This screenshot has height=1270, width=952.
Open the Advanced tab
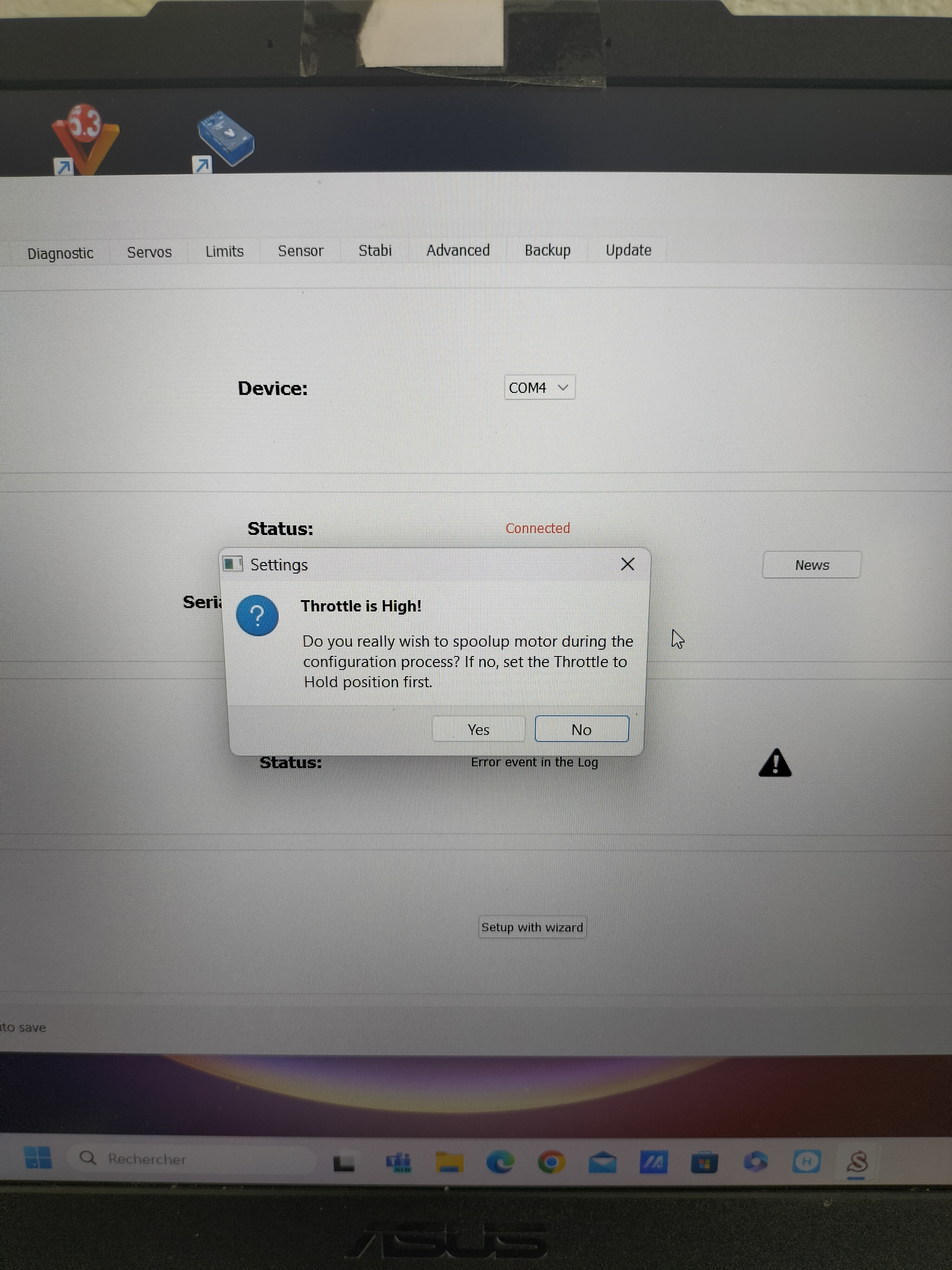pos(458,250)
